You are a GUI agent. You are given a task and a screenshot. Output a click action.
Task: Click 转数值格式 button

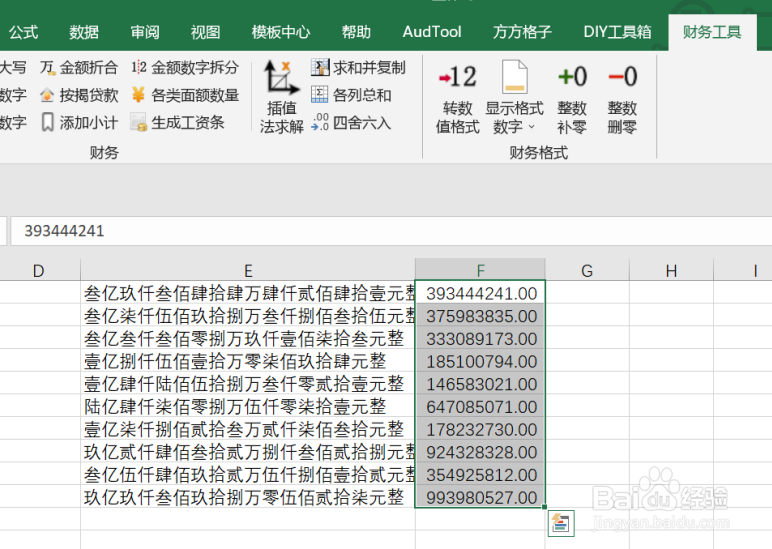point(457,97)
